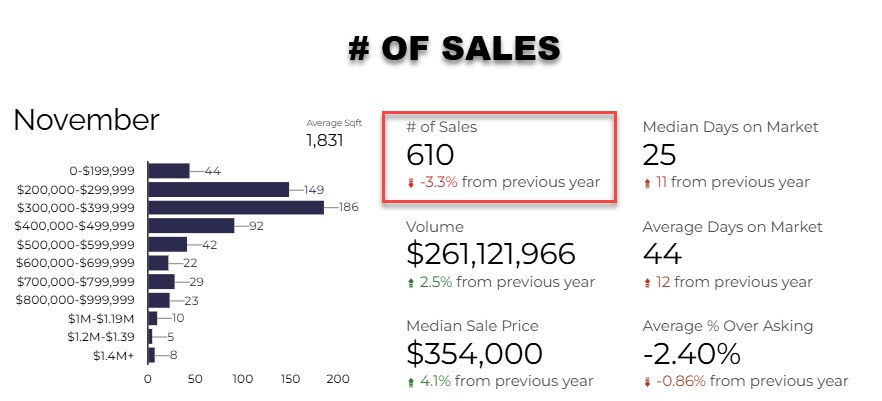882x401 pixels.
Task: Click the # OF SALES title heading
Action: (454, 48)
